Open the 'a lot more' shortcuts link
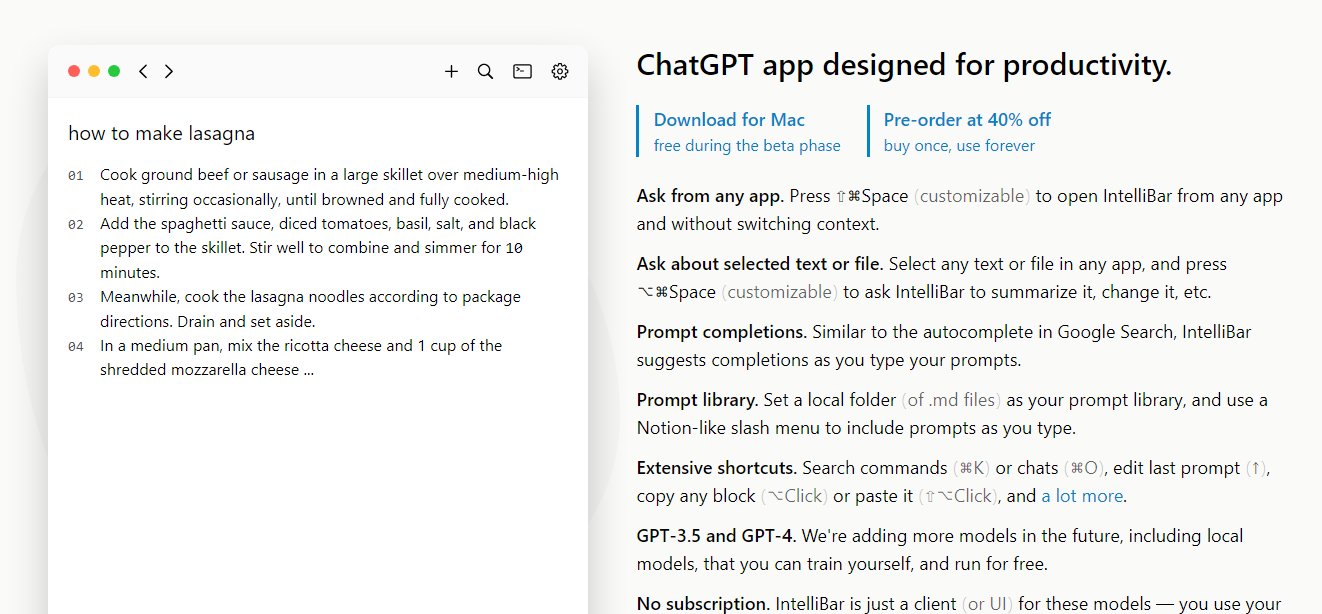 (x=1083, y=496)
